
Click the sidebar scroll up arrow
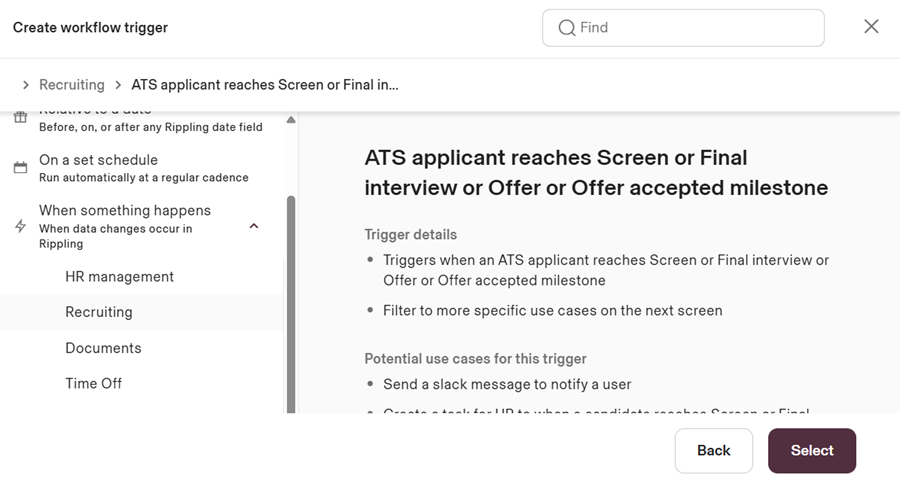tap(291, 120)
